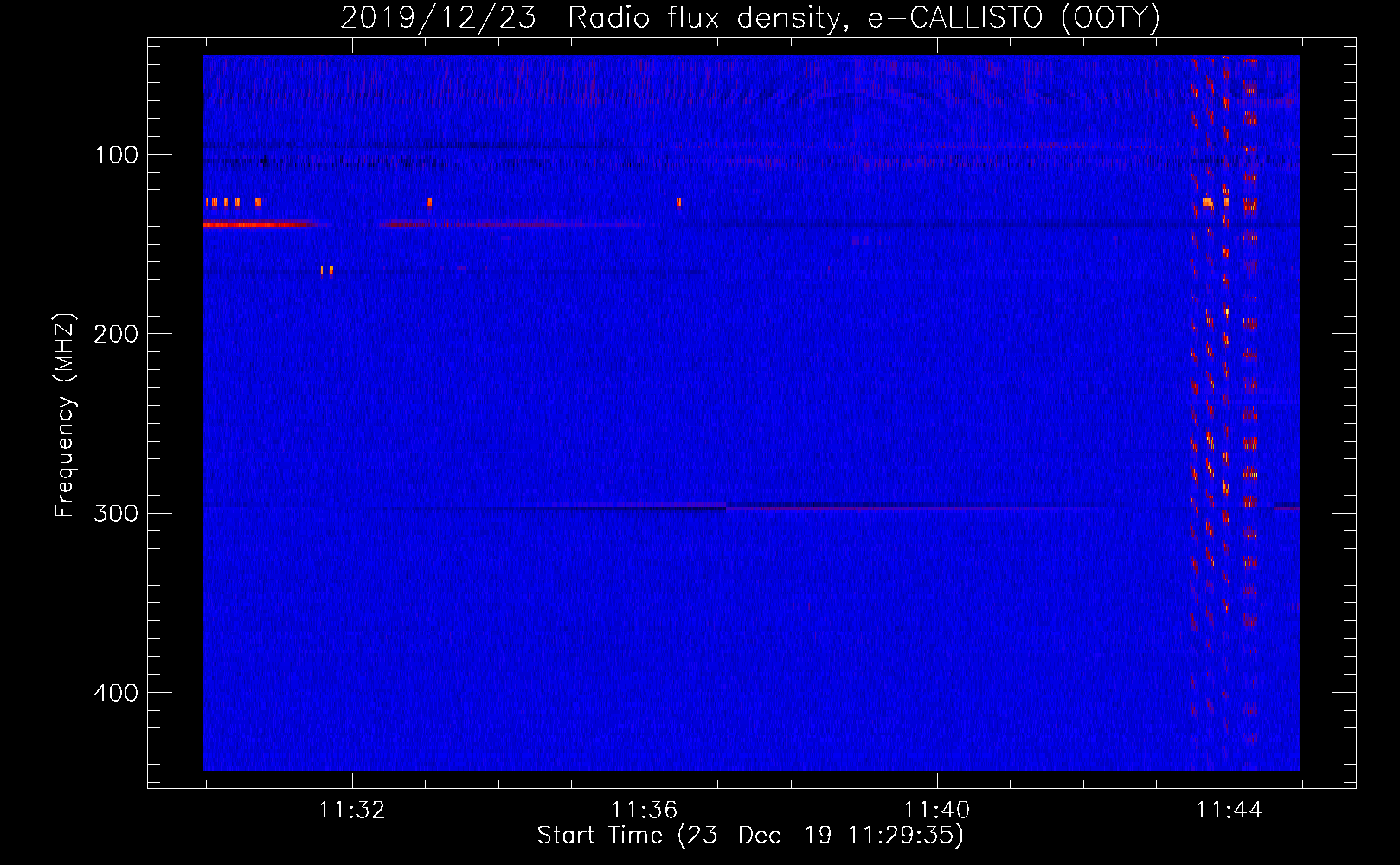Click the 'Frequency (MHZ)' axis label
The image size is (1400, 865).
(65, 415)
